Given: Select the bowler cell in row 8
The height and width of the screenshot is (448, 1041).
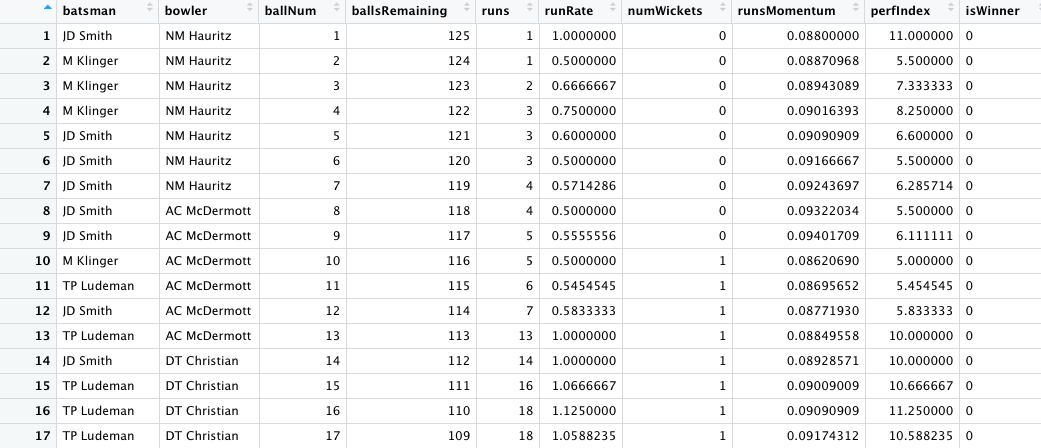Looking at the screenshot, I should pyautogui.click(x=205, y=211).
